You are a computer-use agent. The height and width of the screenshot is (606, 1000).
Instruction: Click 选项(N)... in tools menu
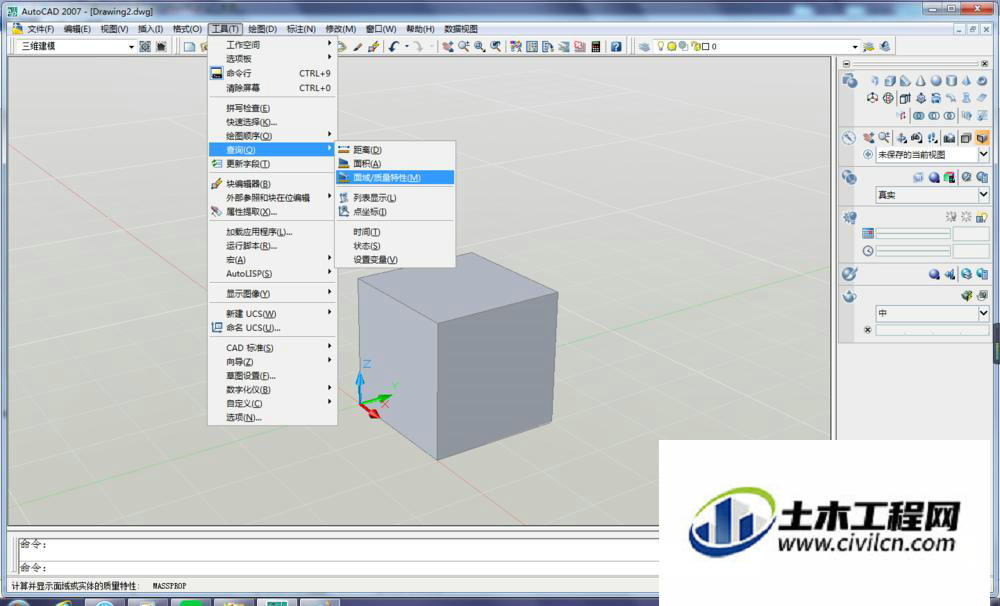pyautogui.click(x=272, y=417)
